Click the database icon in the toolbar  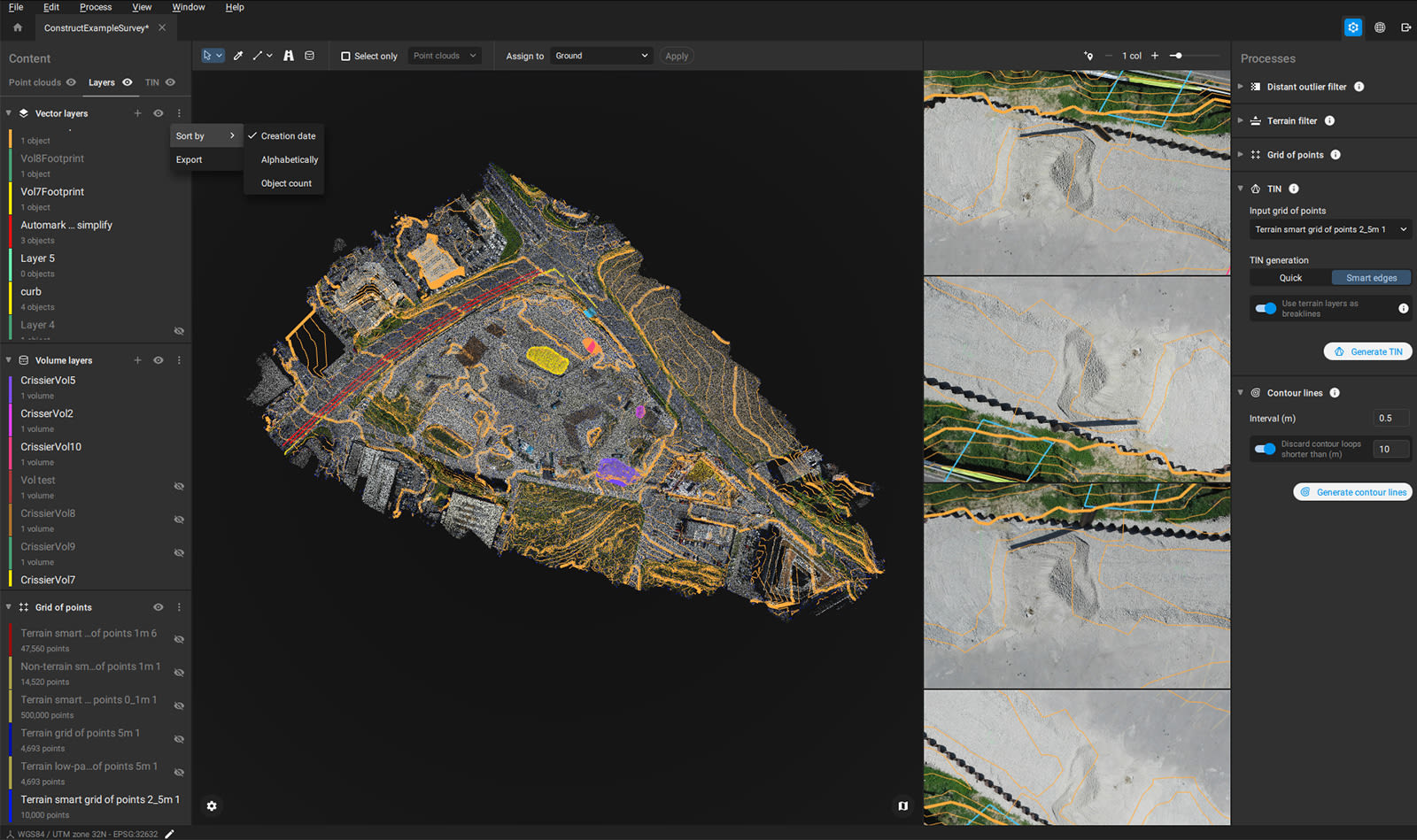click(x=309, y=55)
